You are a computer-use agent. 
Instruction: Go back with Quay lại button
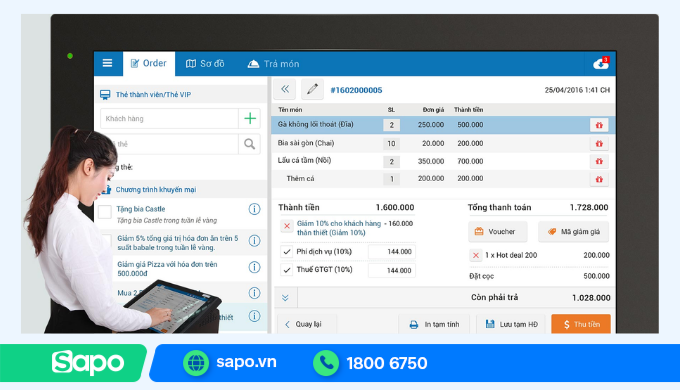coord(306,324)
